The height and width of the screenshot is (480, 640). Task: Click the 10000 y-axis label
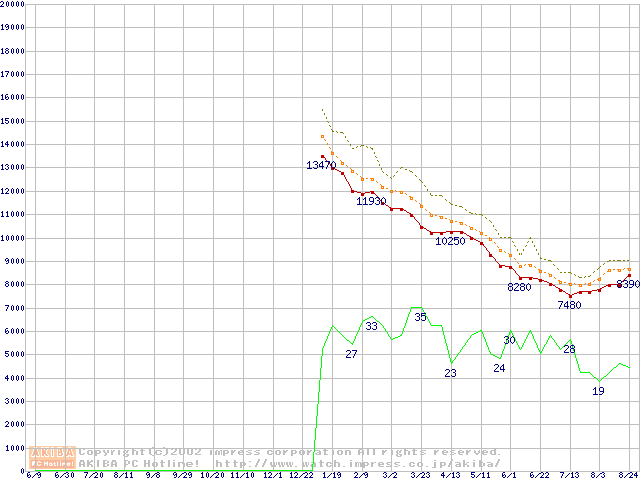coord(12,238)
